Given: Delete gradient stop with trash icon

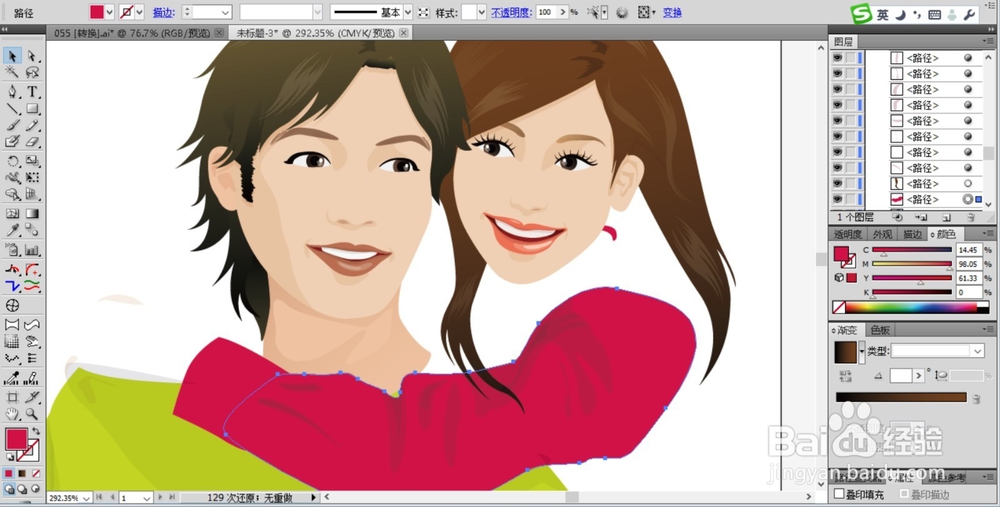Looking at the screenshot, I should point(976,399).
